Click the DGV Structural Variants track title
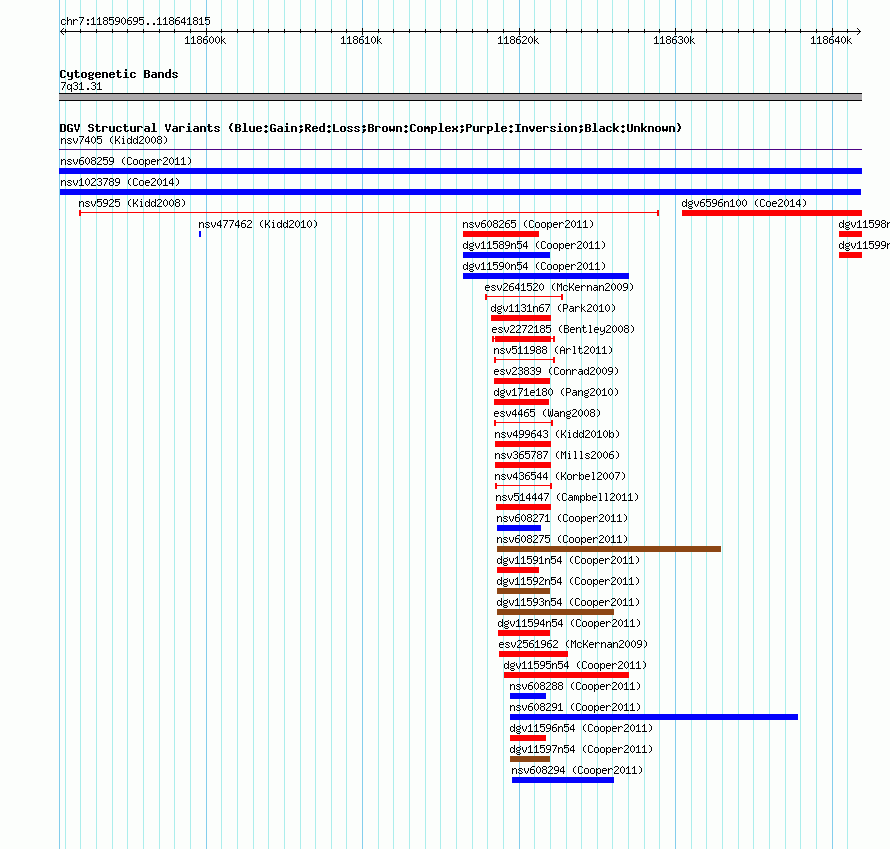 [371, 128]
